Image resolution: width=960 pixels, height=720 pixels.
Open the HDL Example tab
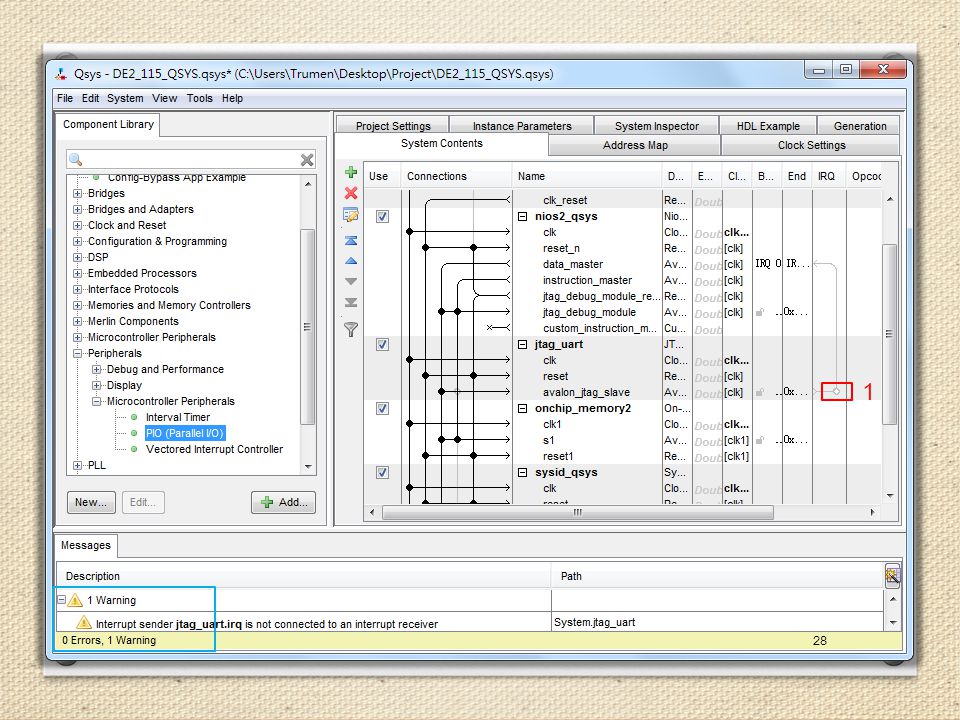[x=768, y=126]
